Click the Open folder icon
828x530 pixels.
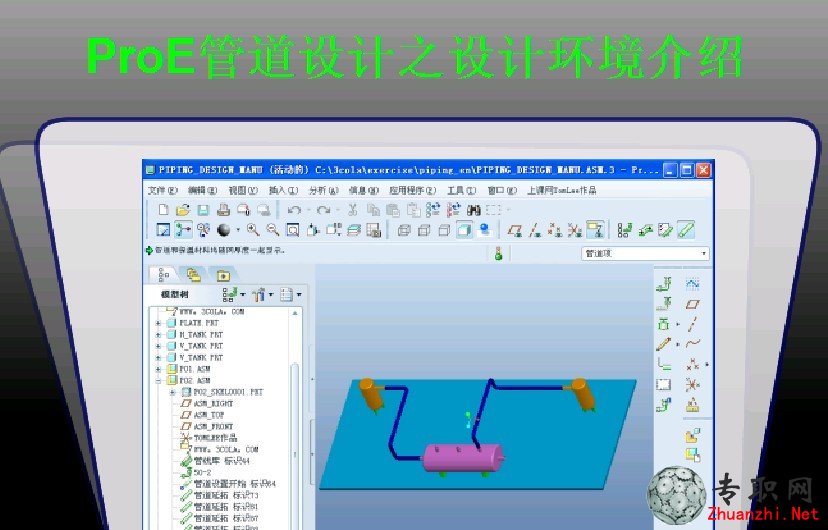(183, 210)
